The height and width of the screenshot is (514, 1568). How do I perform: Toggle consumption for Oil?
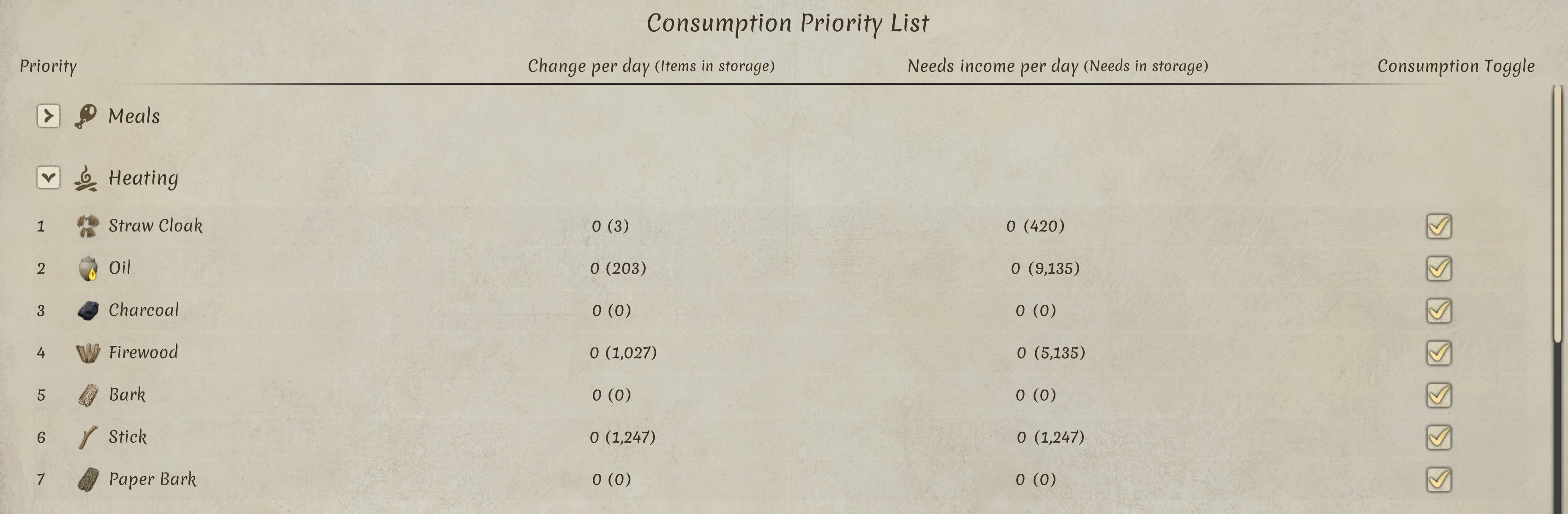coord(1438,268)
